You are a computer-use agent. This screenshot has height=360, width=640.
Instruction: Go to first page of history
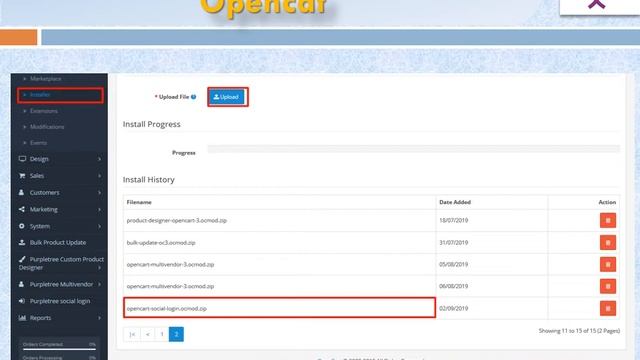coord(132,334)
